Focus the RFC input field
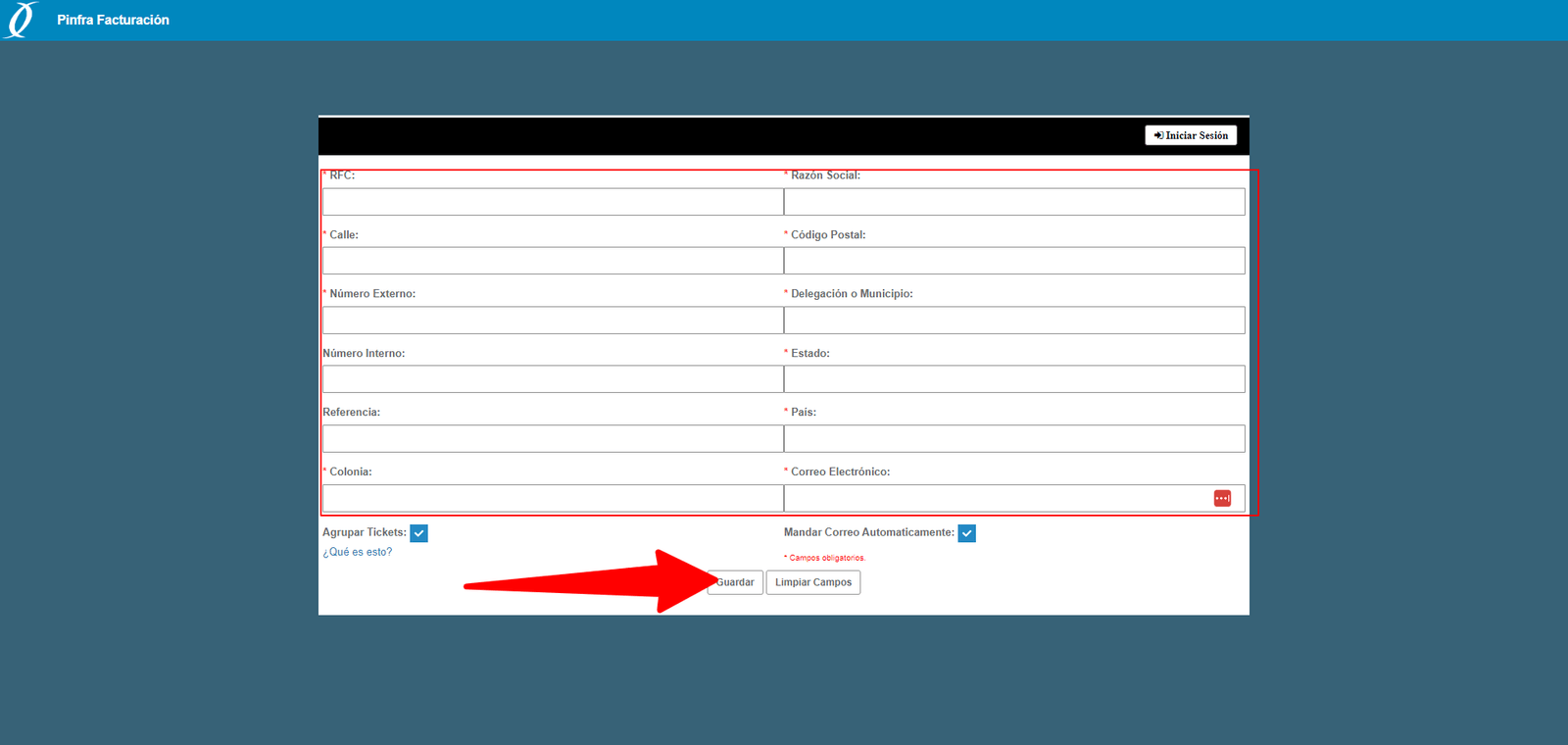The image size is (1568, 745). (553, 202)
